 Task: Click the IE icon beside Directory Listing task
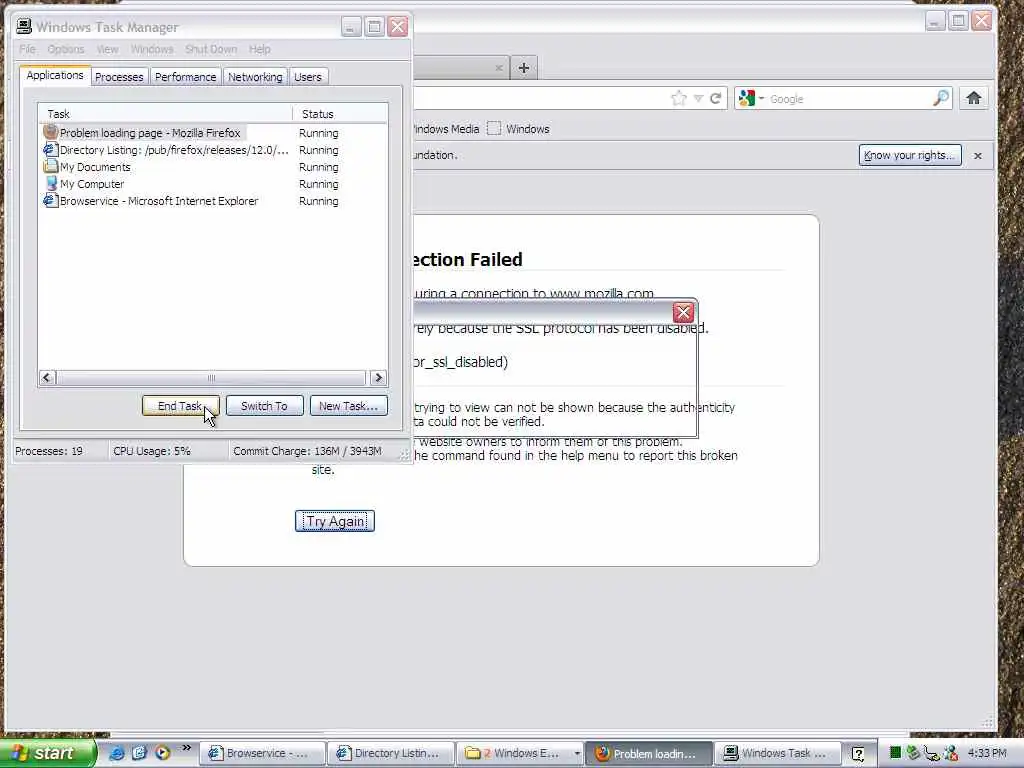(50, 150)
